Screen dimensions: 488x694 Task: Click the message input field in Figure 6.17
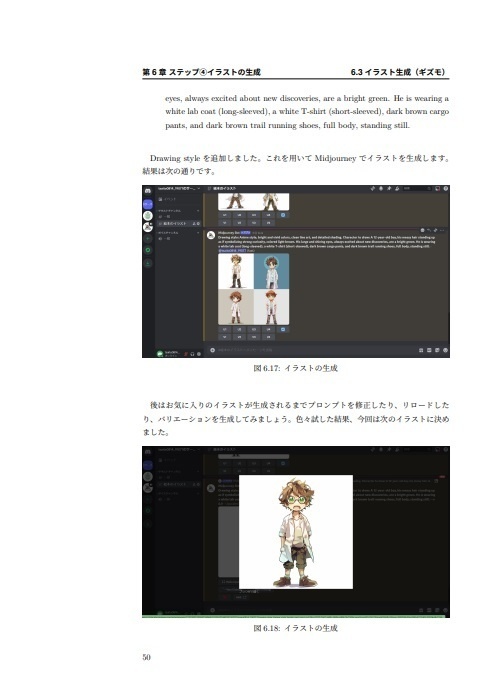(x=316, y=350)
